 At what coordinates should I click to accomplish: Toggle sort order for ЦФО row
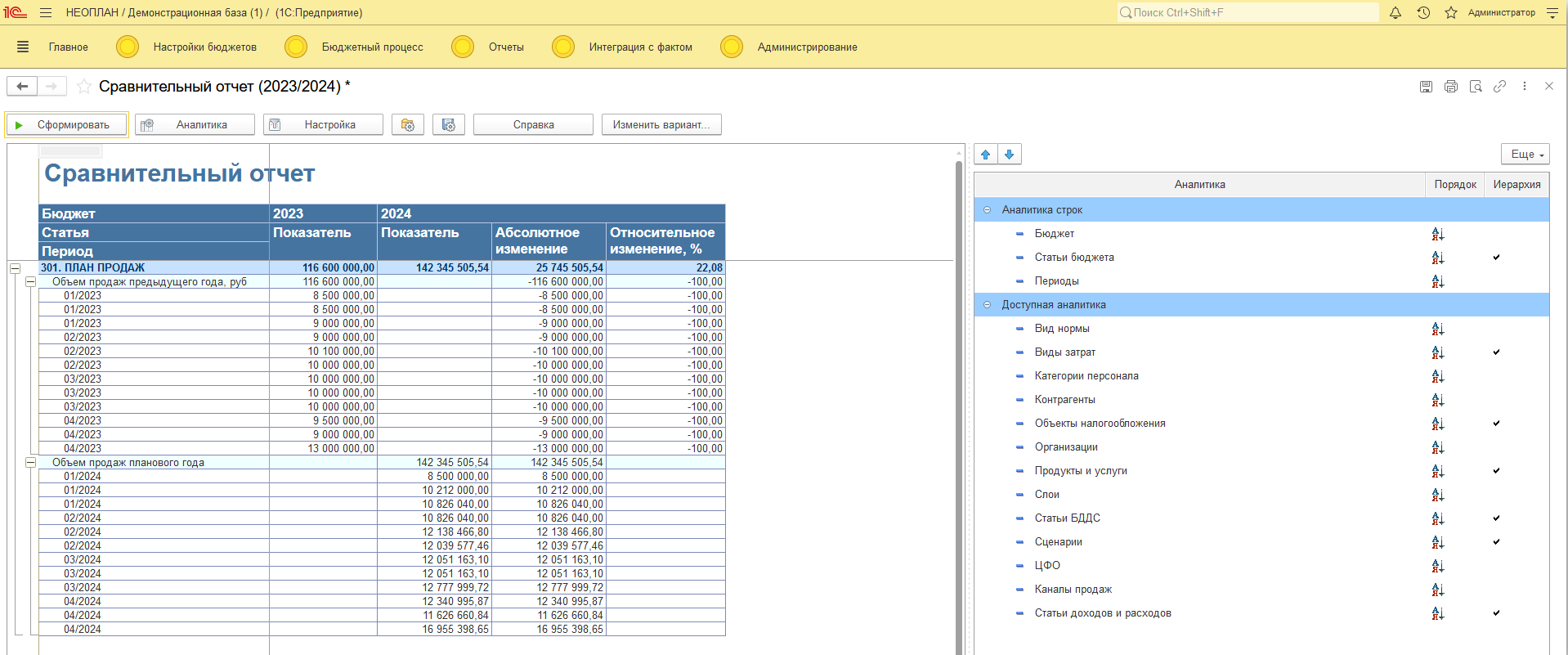[1438, 566]
